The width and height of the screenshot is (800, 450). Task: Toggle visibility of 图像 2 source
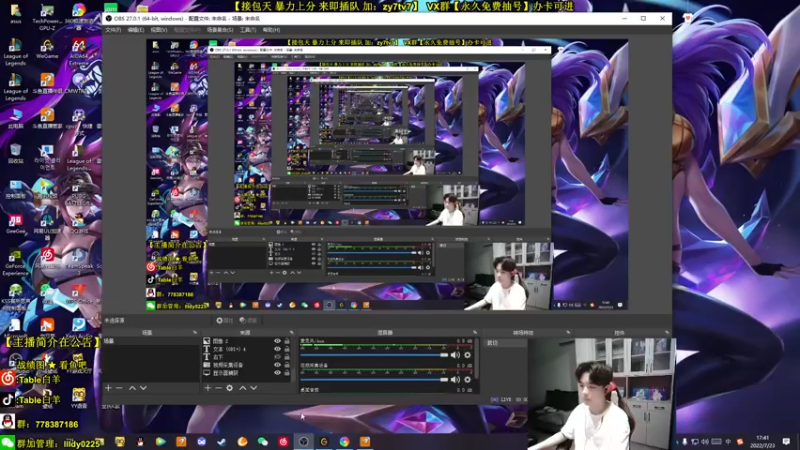pyautogui.click(x=277, y=341)
